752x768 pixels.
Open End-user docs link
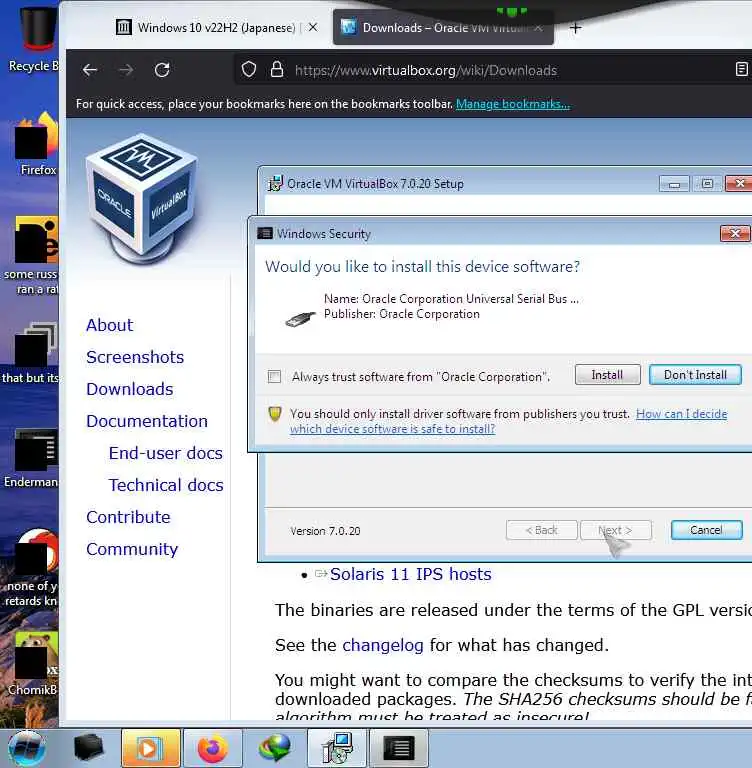166,453
